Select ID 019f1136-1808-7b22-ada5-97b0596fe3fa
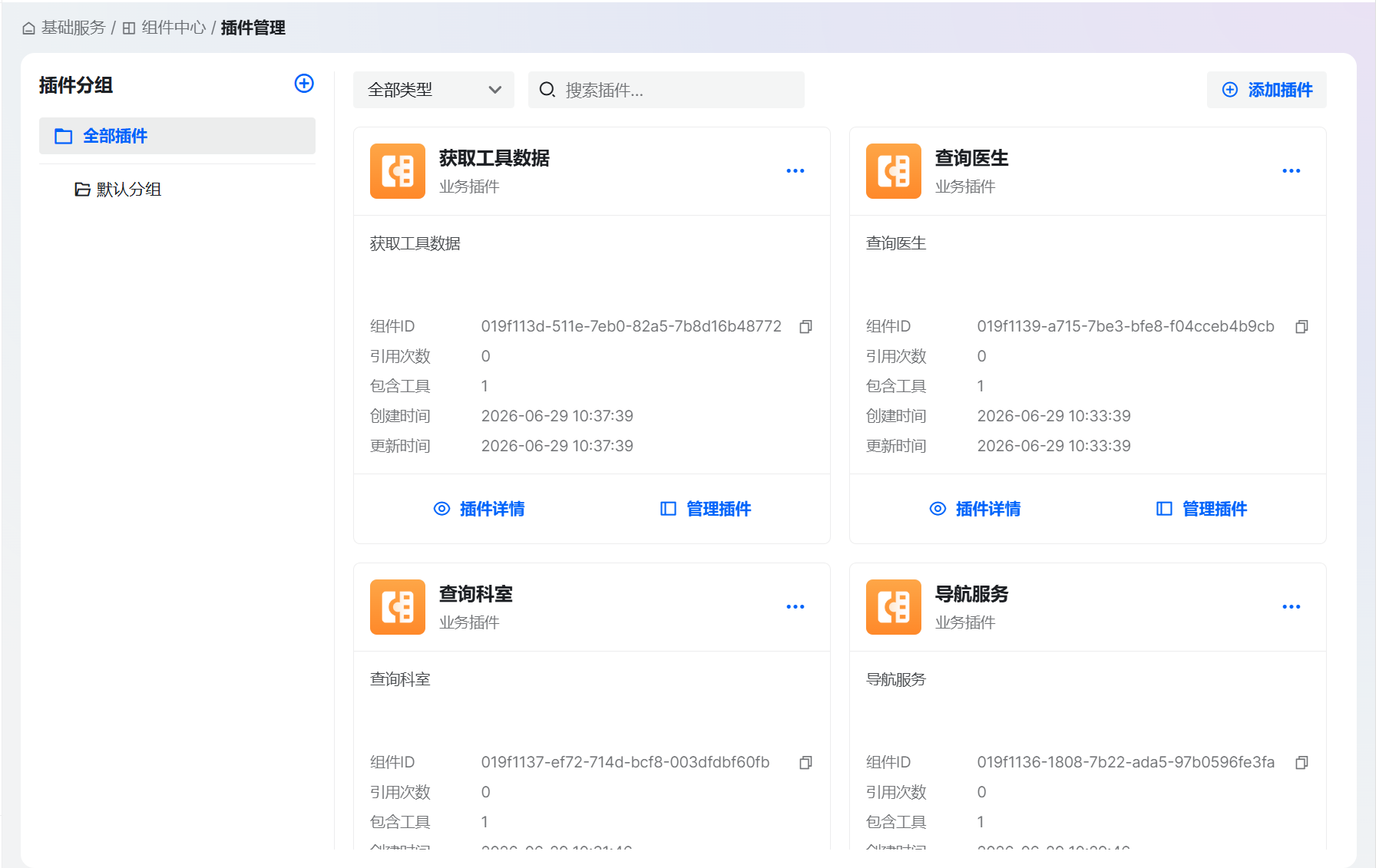Viewport: 1379px width, 868px height. 1126,762
